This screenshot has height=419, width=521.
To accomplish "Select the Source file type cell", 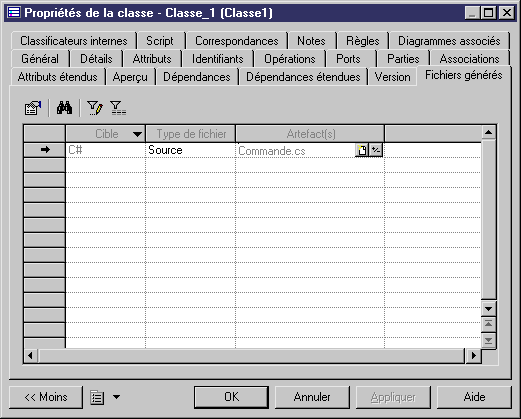I will (190, 150).
